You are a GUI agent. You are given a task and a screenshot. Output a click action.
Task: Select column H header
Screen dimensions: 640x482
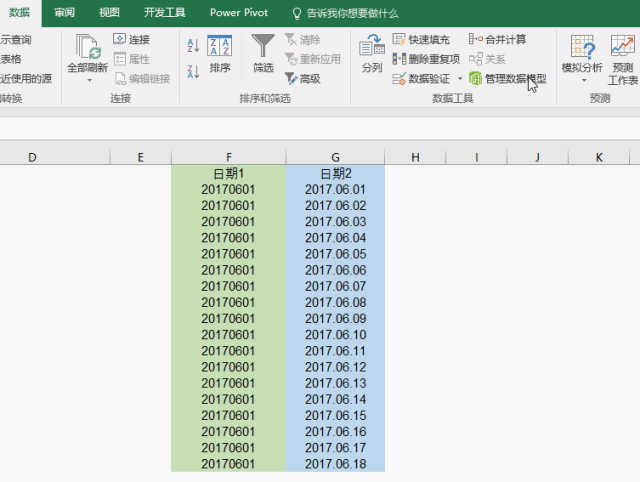coord(415,157)
